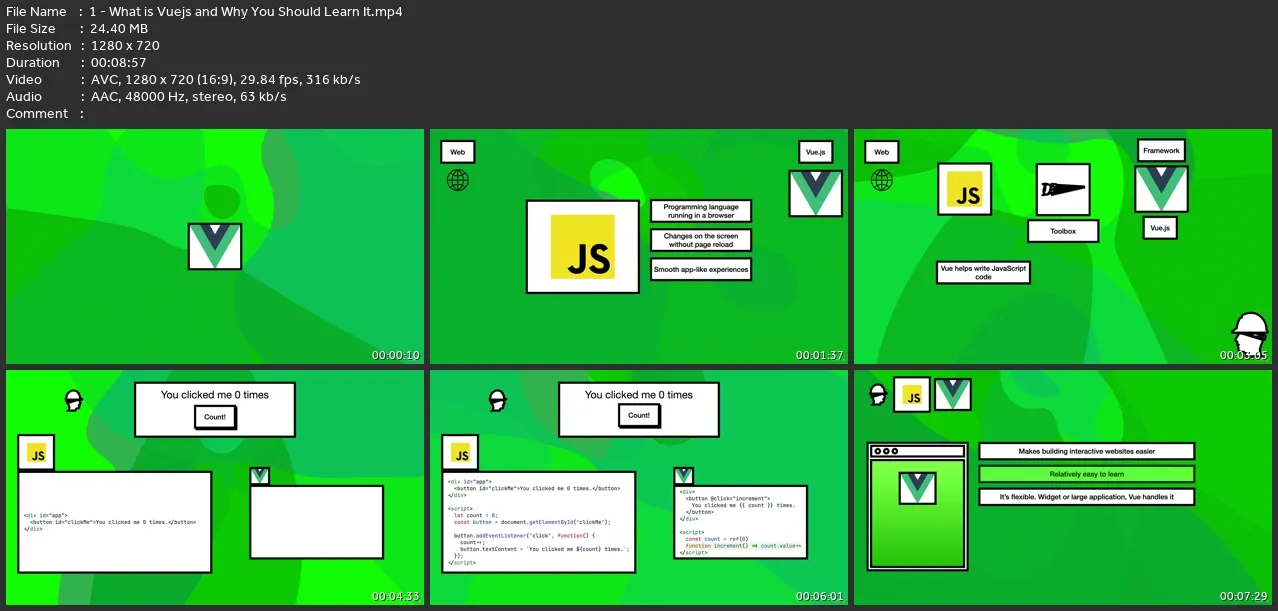Viewport: 1278px width, 611px height.
Task: Click 'Changes on the screen without page reload' box
Action: pos(701,240)
